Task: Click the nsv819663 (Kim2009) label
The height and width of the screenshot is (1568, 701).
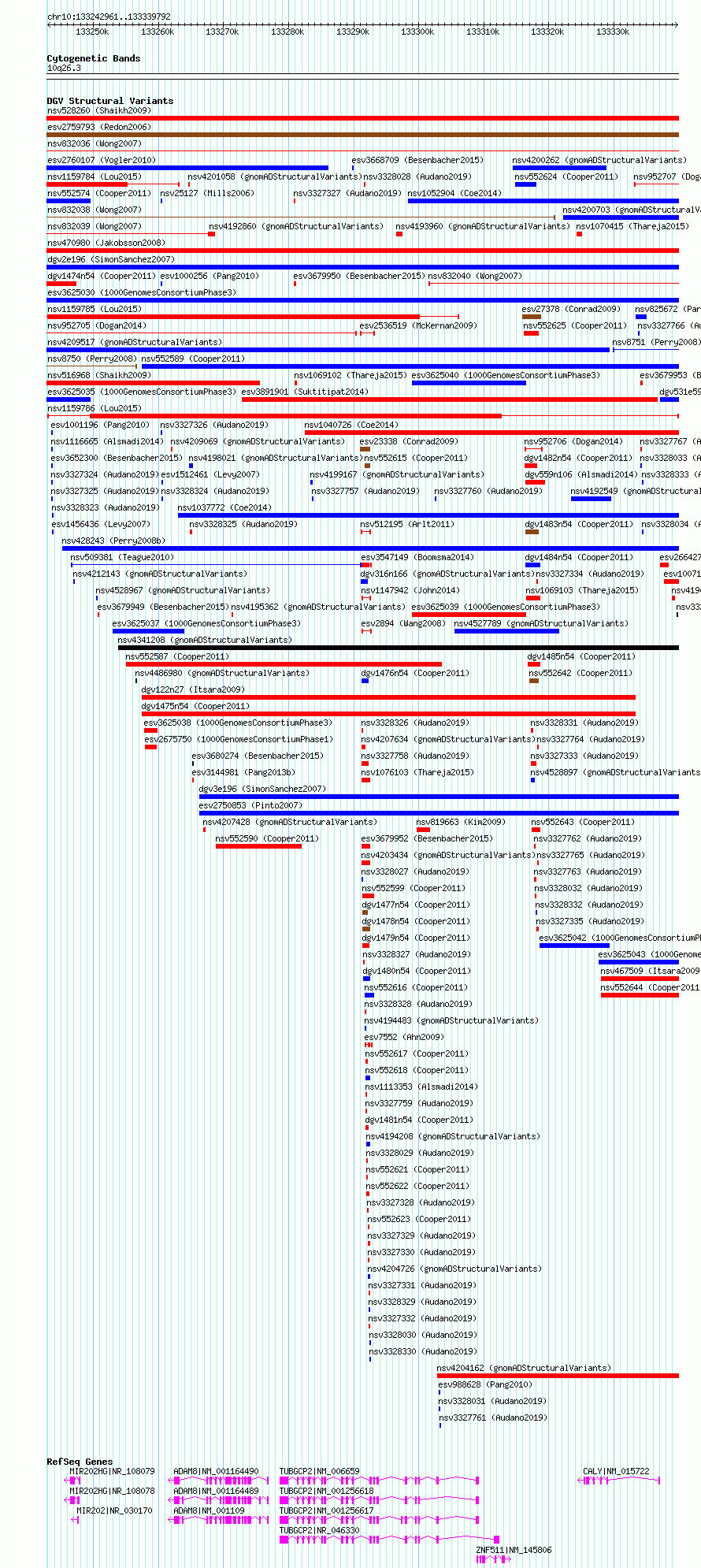Action: point(461,822)
